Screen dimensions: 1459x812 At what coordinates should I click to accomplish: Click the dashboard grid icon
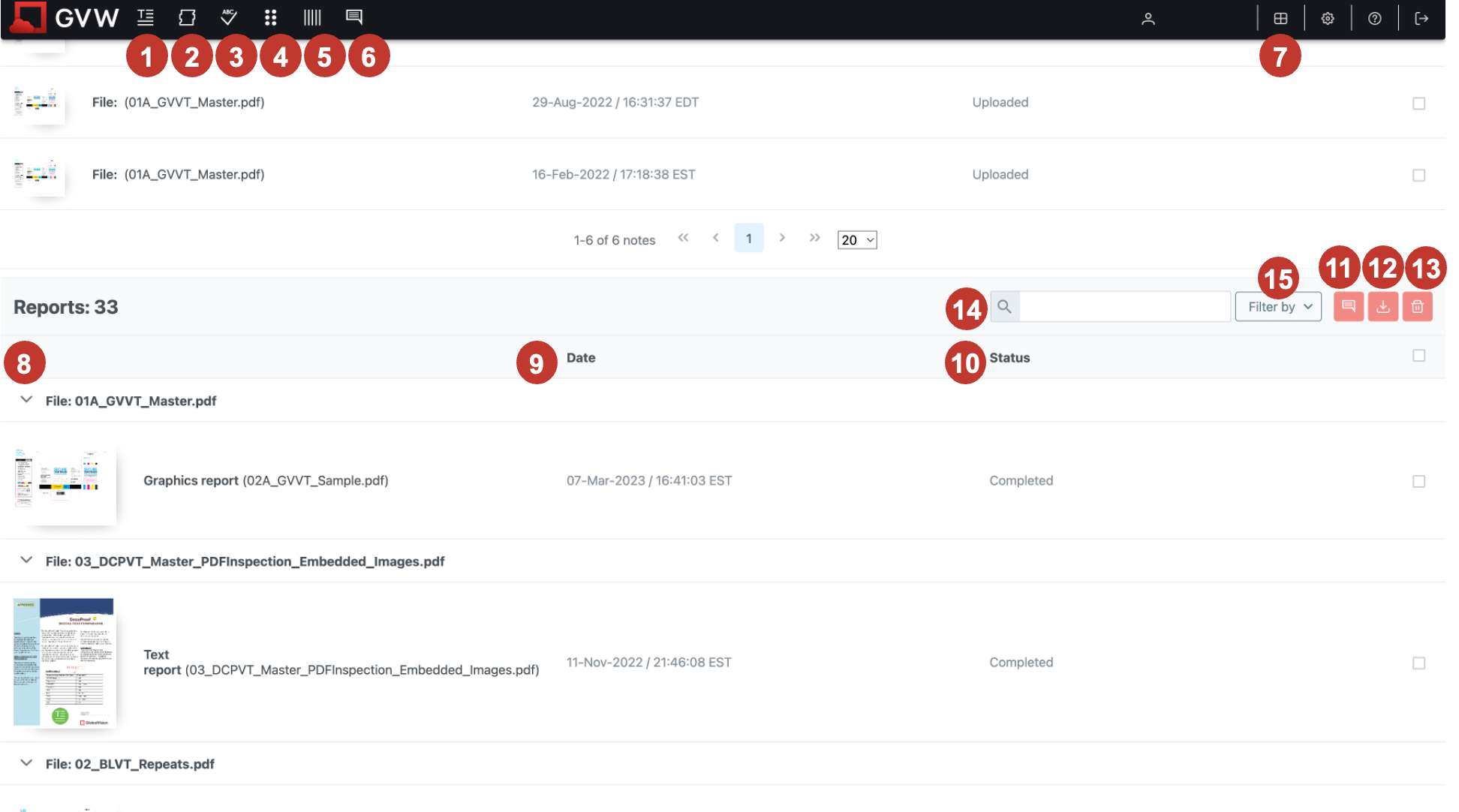1281,19
